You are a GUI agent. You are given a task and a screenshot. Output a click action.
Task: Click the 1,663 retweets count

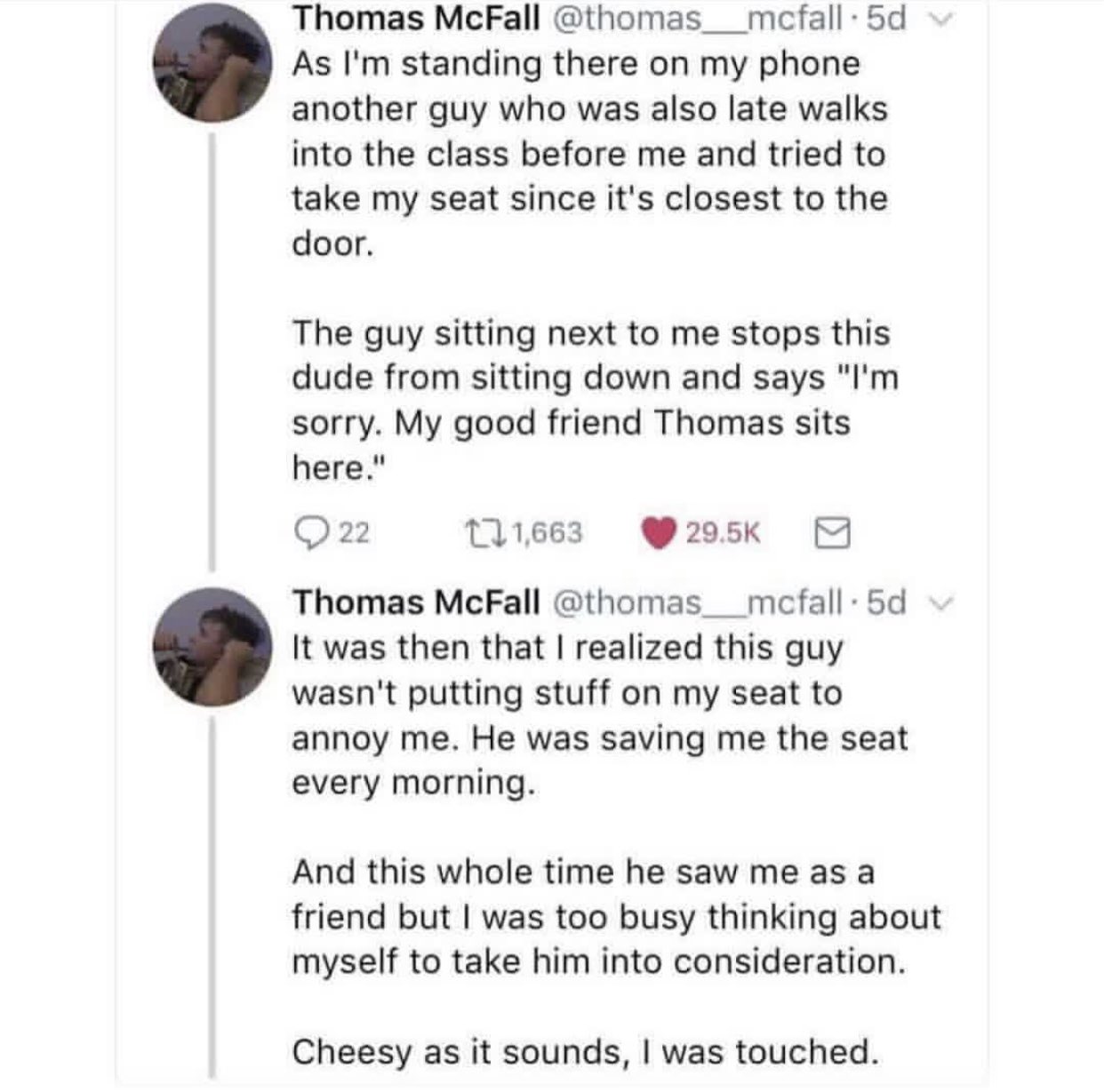(547, 532)
